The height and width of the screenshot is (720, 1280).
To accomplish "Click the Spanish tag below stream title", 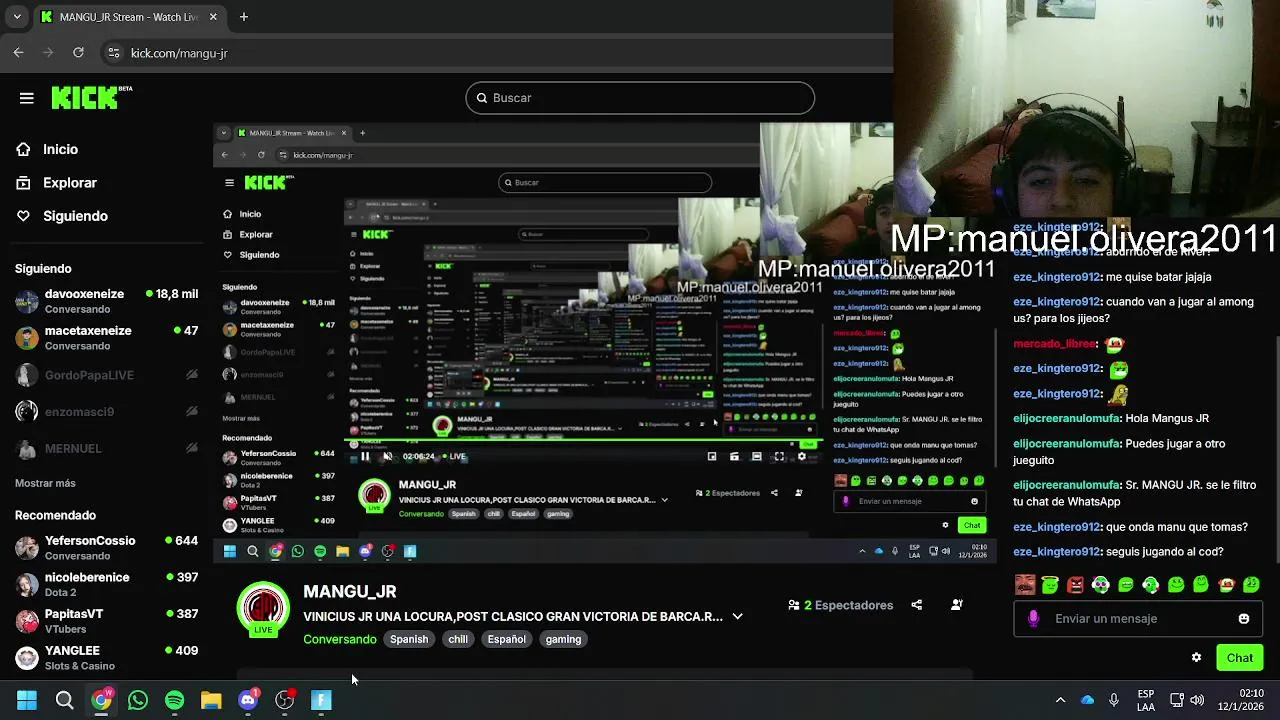I will (409, 639).
